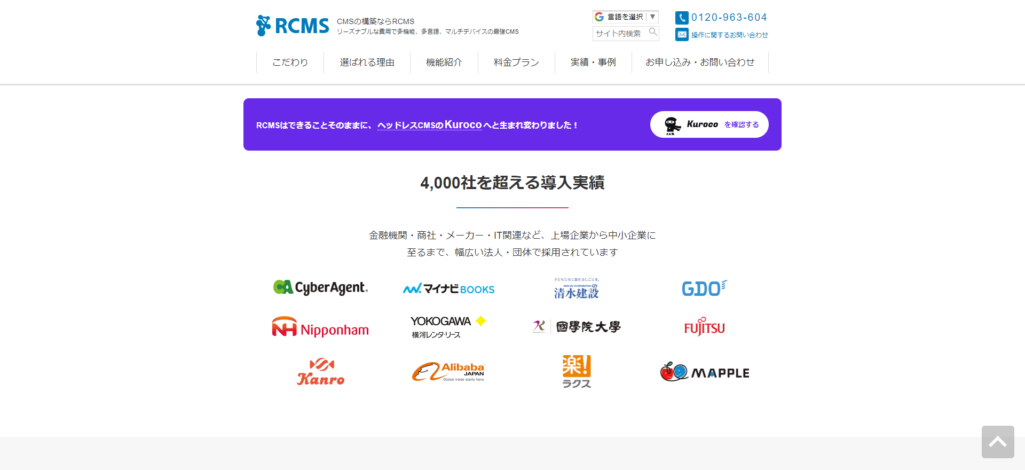Image resolution: width=1025 pixels, height=470 pixels.
Task: Click the Kuroco を確認する button
Action: coord(709,124)
